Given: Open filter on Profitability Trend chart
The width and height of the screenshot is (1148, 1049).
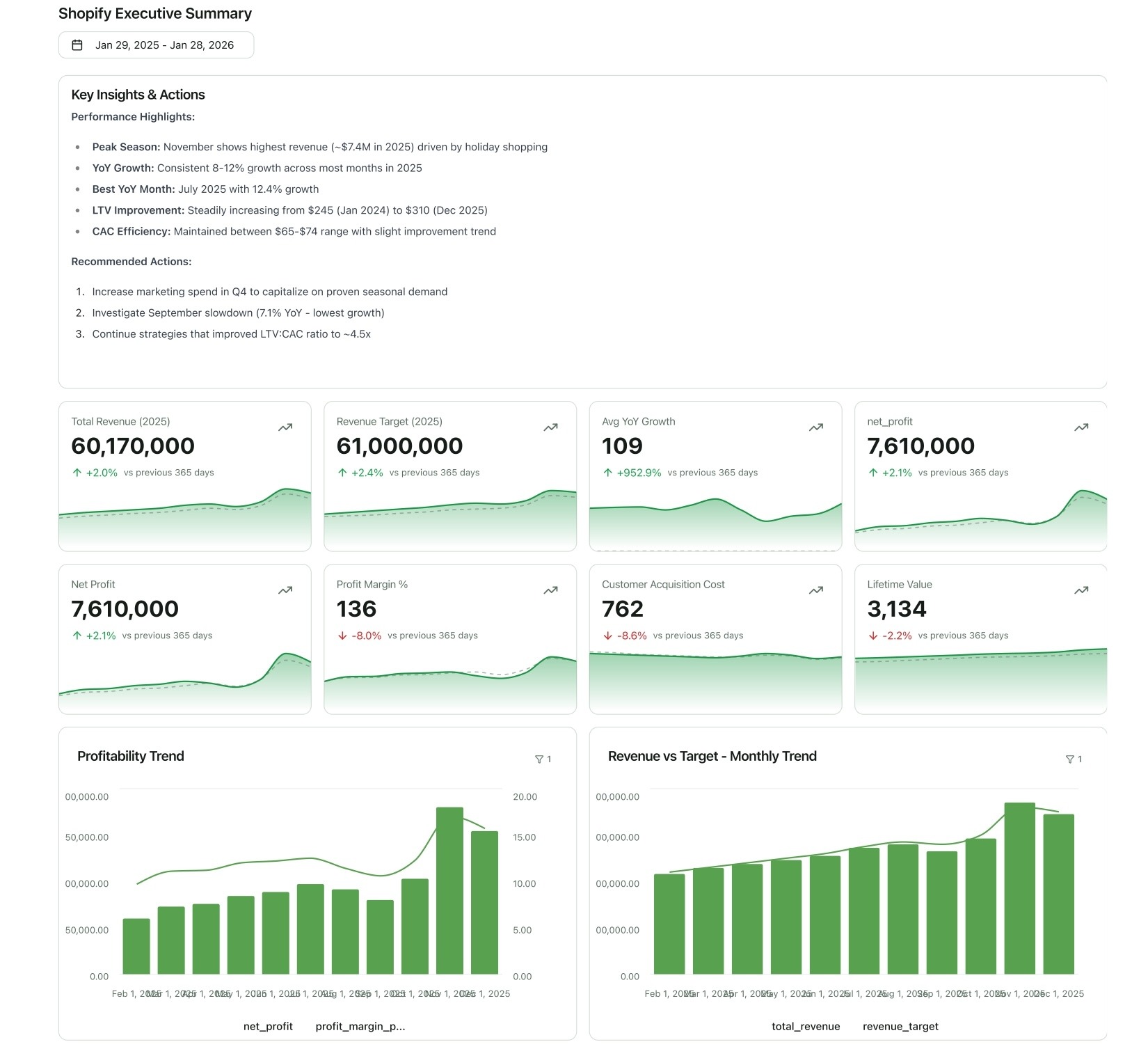Looking at the screenshot, I should coord(543,759).
